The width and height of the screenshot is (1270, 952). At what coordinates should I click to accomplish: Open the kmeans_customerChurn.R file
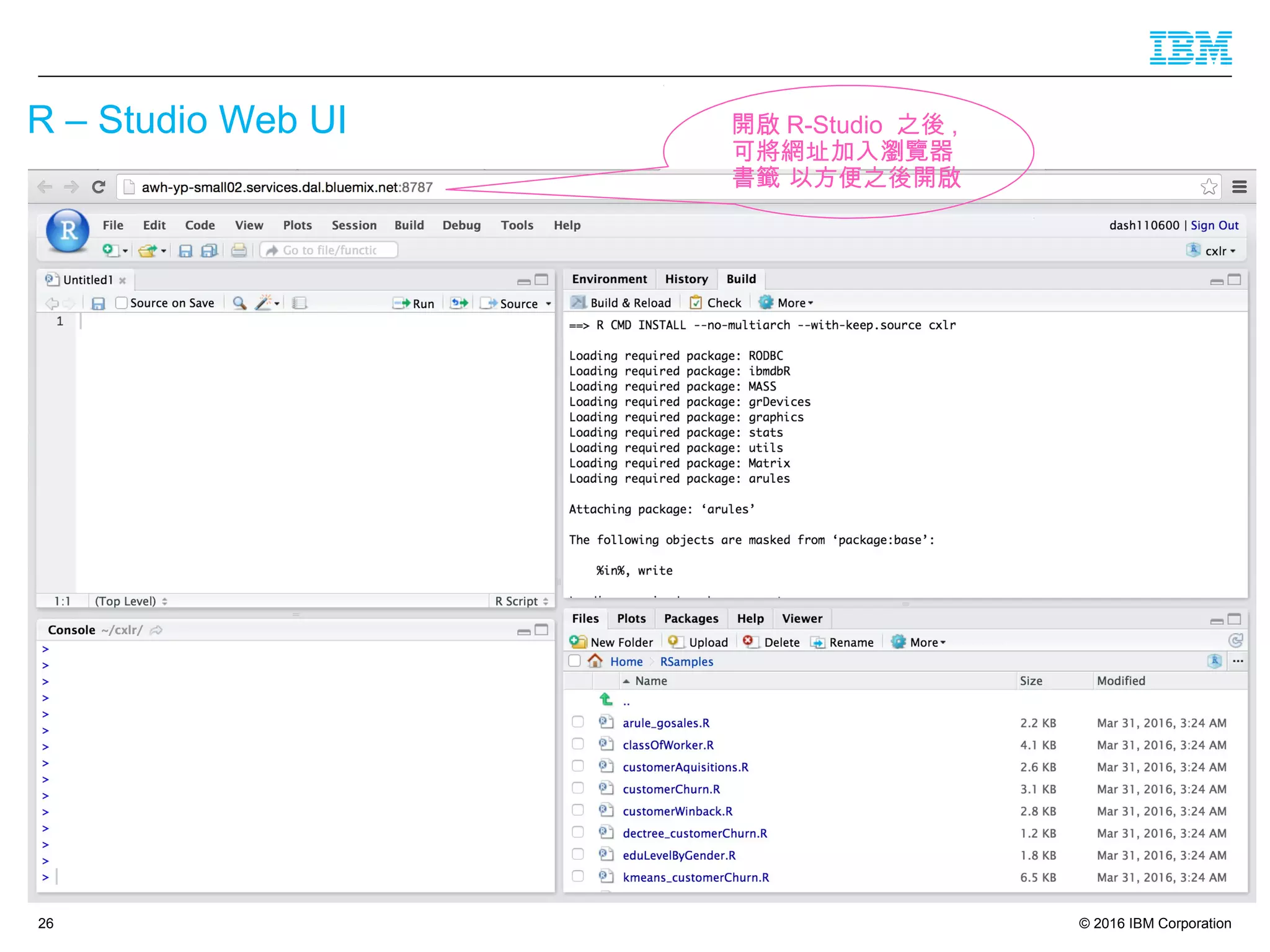click(x=695, y=877)
